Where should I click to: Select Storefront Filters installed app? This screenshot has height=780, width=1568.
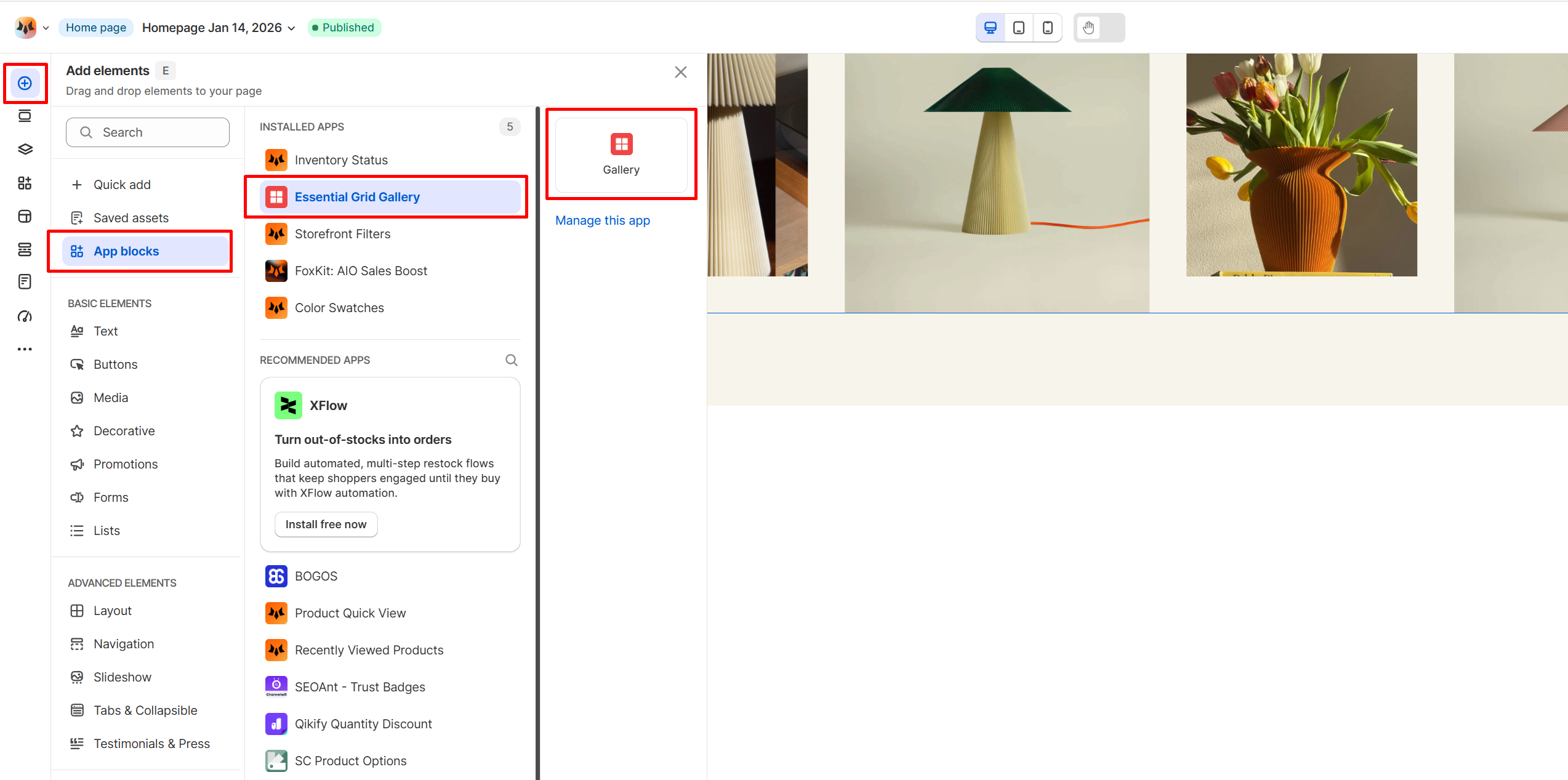pyautogui.click(x=342, y=234)
